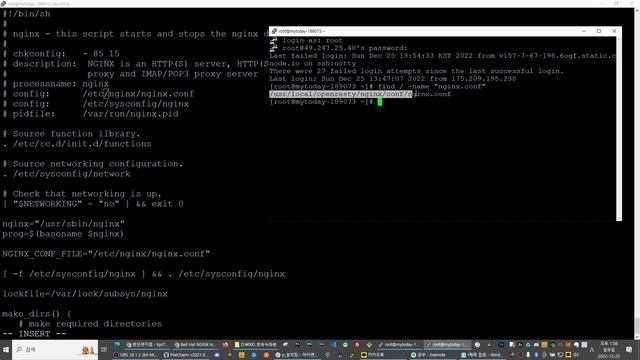The width and height of the screenshot is (640, 360).
Task: Click the '#!/bin/sh' line in the vim editor
Action: 27,14
